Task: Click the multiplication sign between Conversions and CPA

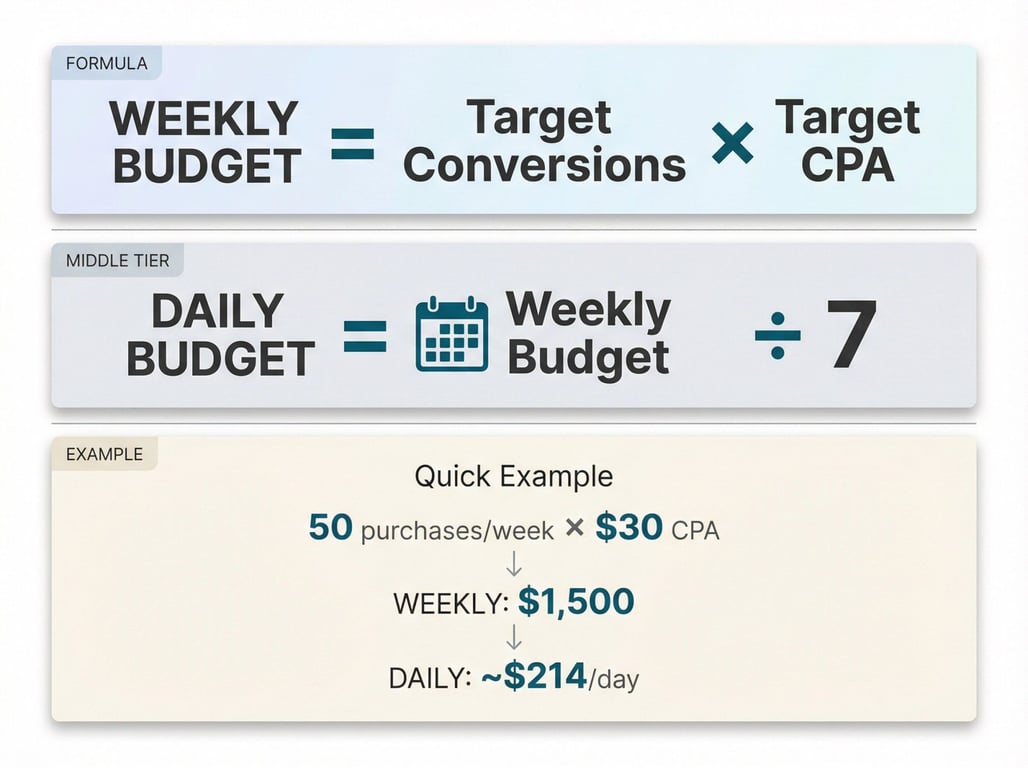Action: (x=732, y=143)
